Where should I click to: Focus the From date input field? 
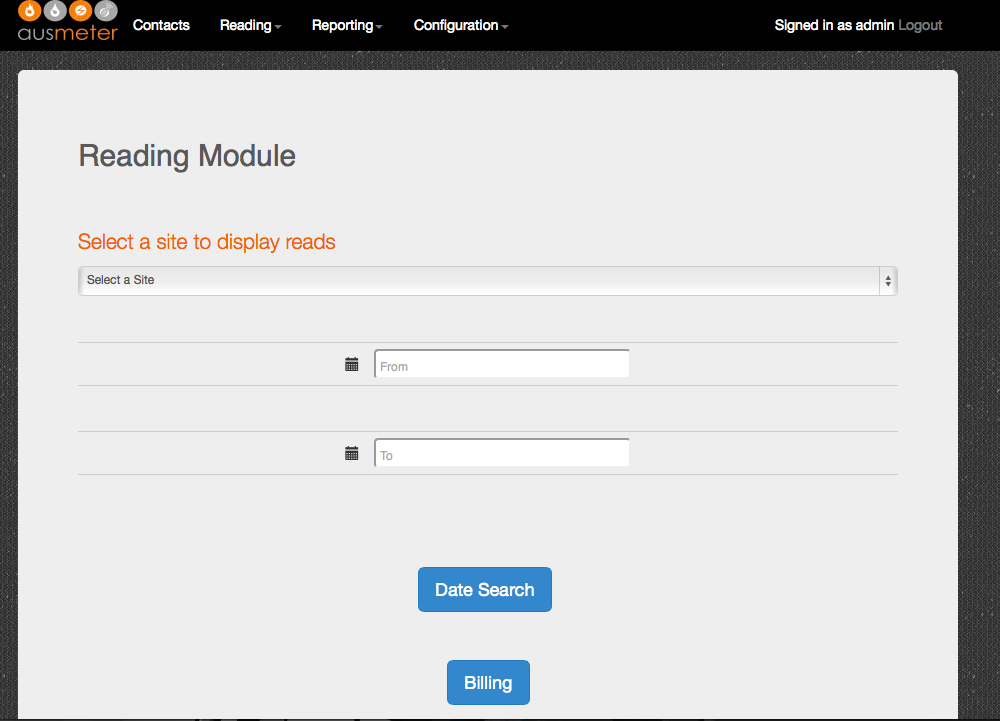tap(502, 365)
